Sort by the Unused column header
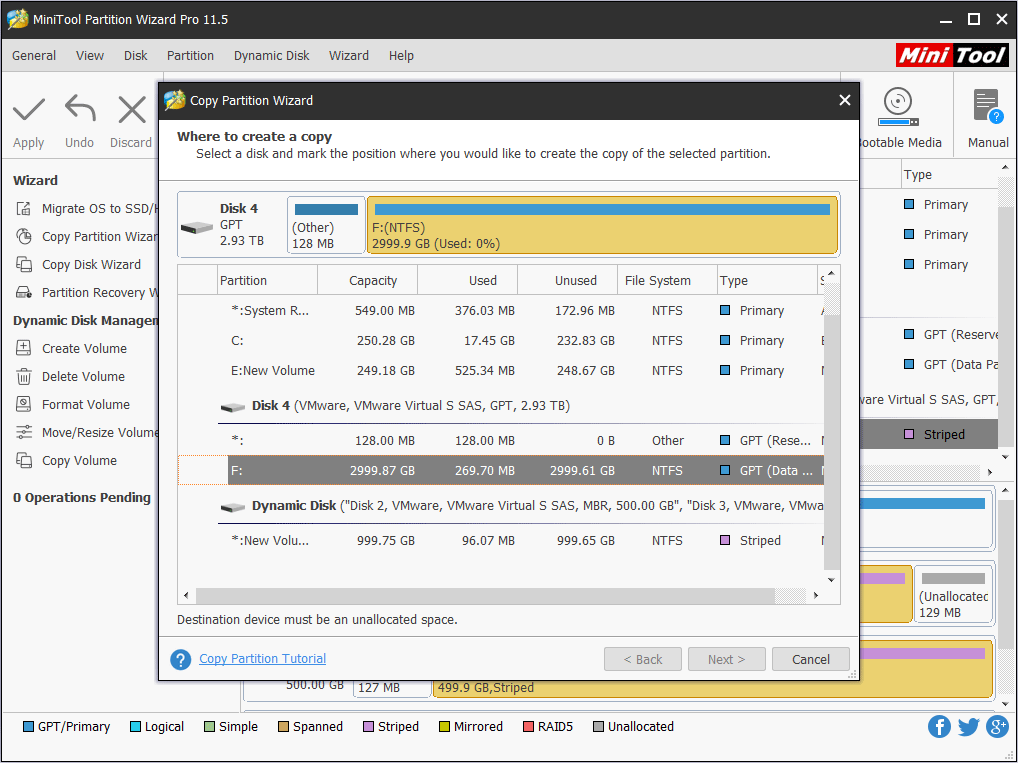1018x763 pixels. click(567, 281)
